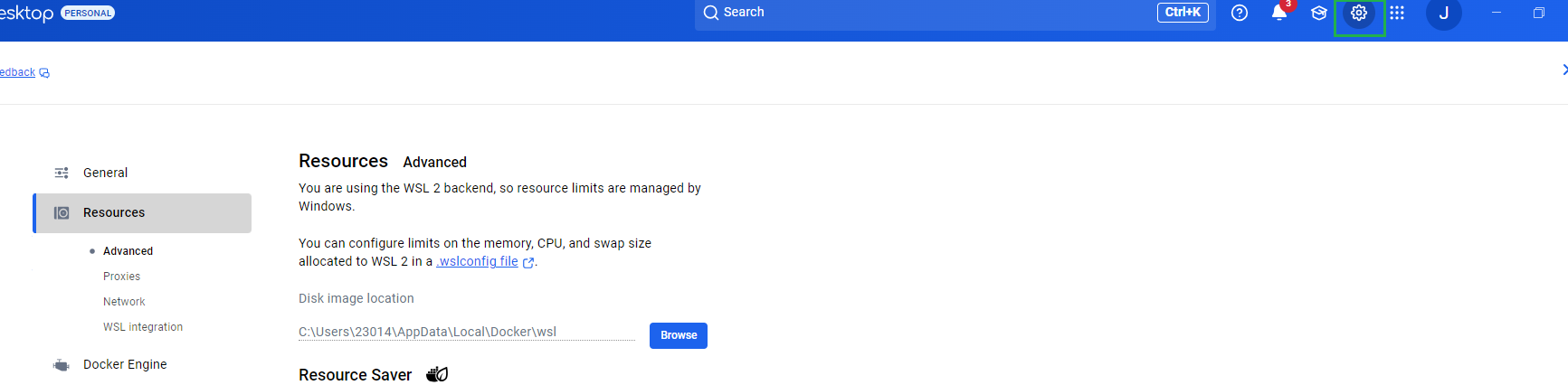Click the disk image location path field
The height and width of the screenshot is (385, 1568).
pos(467,332)
